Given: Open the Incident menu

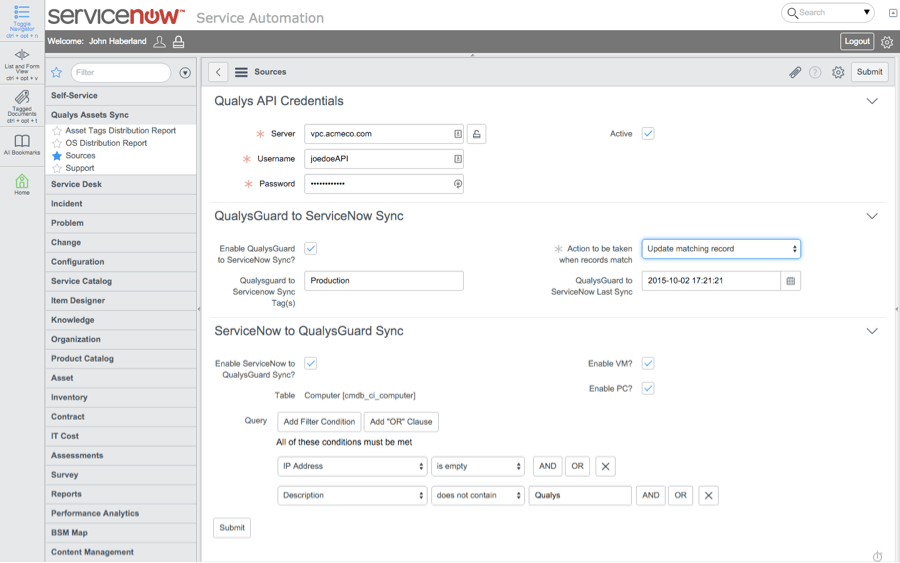Looking at the screenshot, I should (121, 204).
